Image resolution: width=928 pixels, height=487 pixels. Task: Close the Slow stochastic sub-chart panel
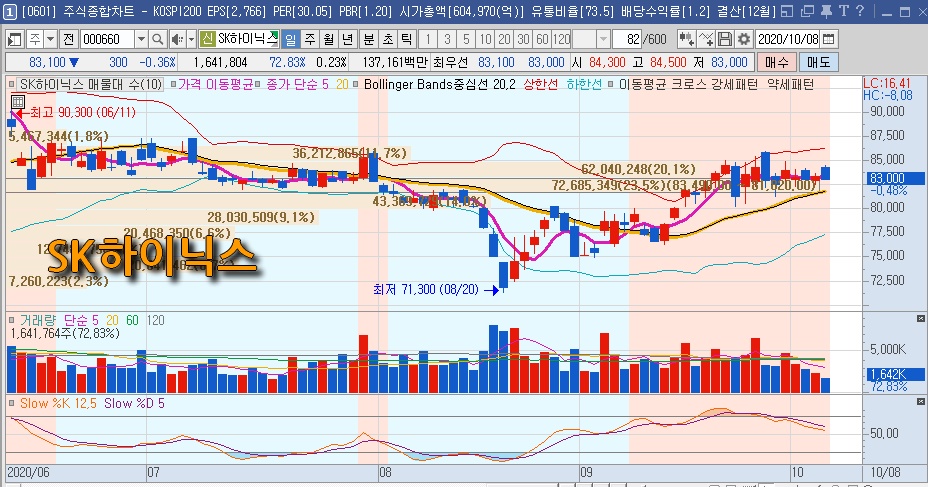pyautogui.click(x=920, y=402)
